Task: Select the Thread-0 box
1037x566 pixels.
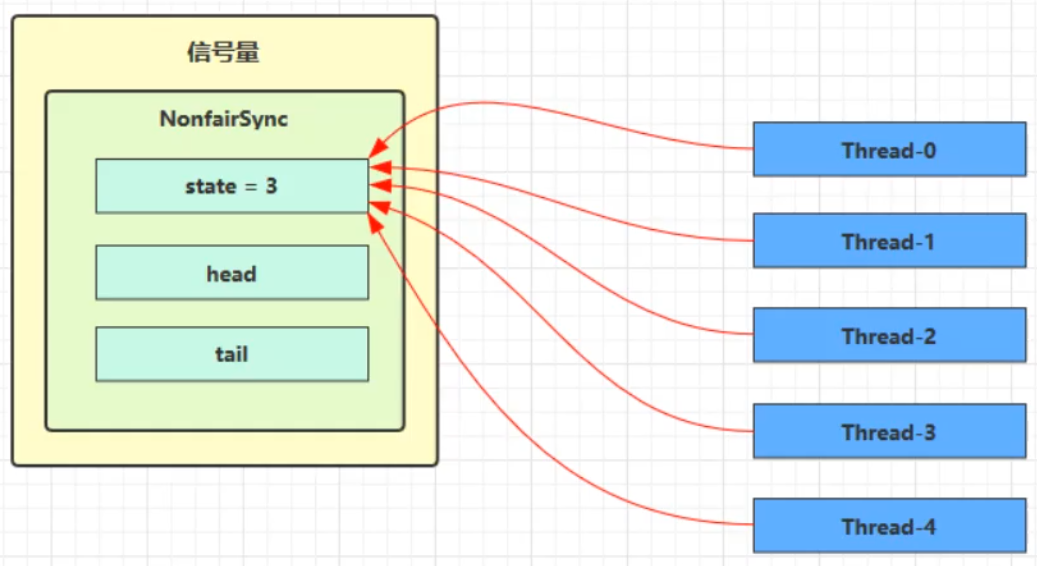Action: point(889,149)
